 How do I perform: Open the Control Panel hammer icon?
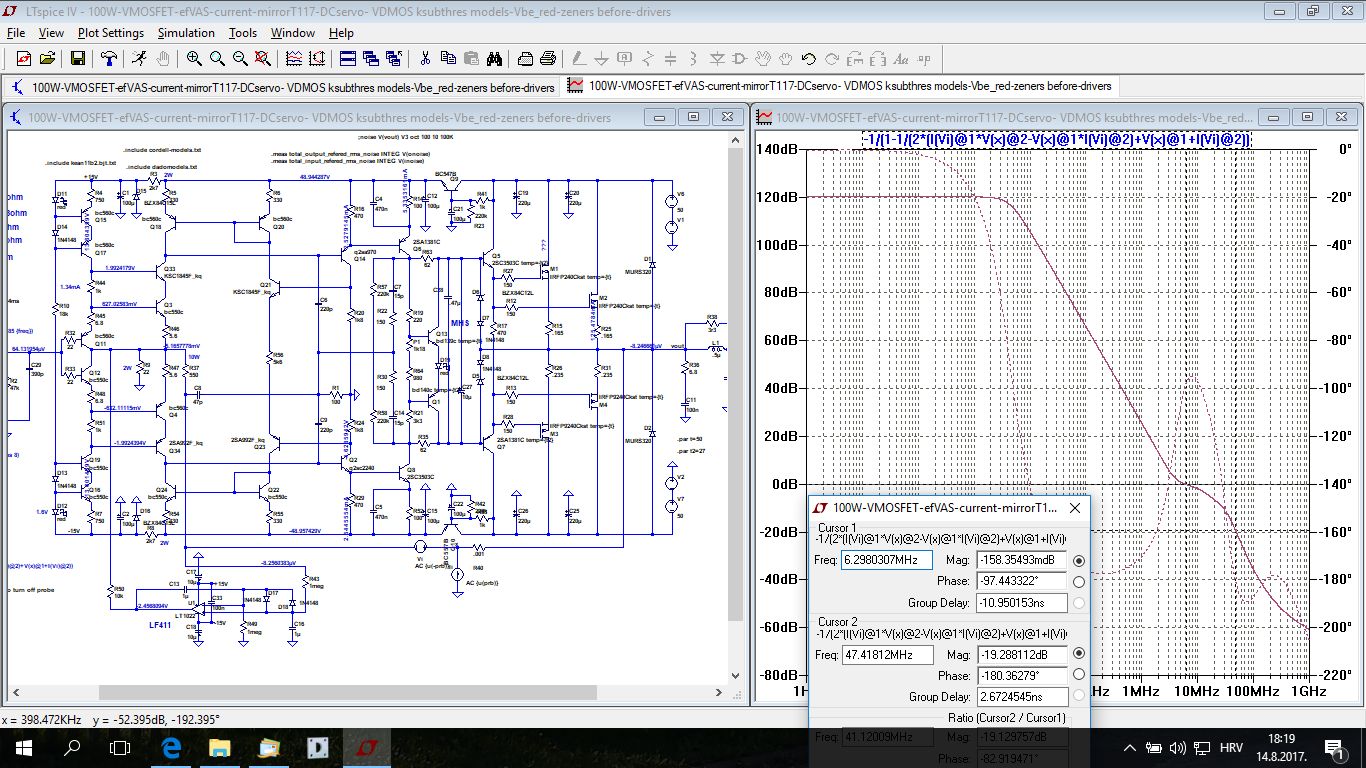pos(108,58)
